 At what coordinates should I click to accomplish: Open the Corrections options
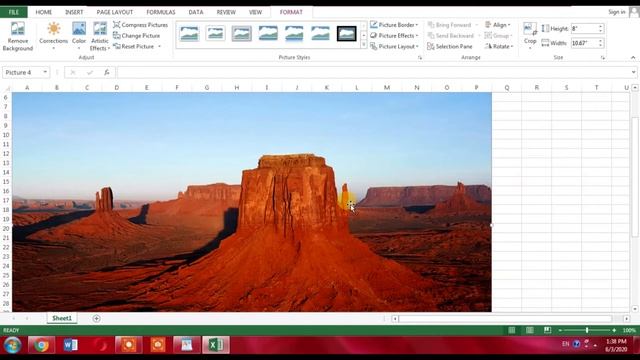53,36
